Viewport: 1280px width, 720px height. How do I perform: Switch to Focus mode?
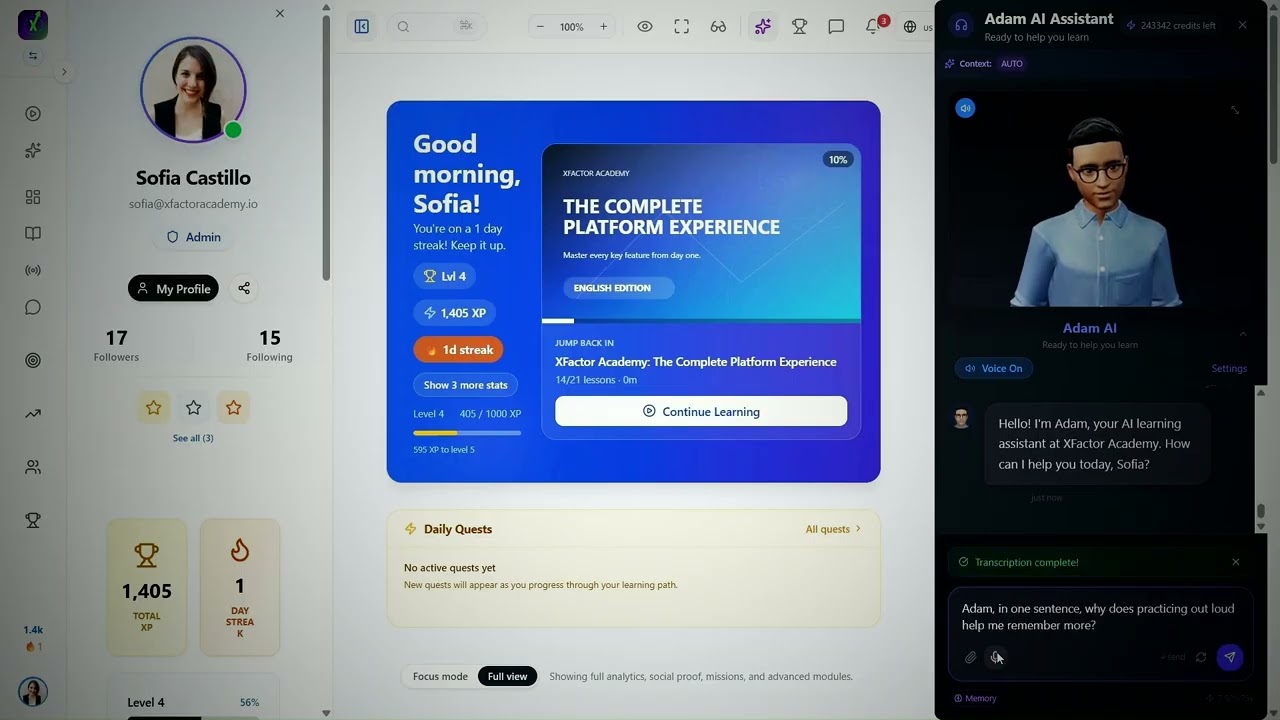pyautogui.click(x=440, y=677)
